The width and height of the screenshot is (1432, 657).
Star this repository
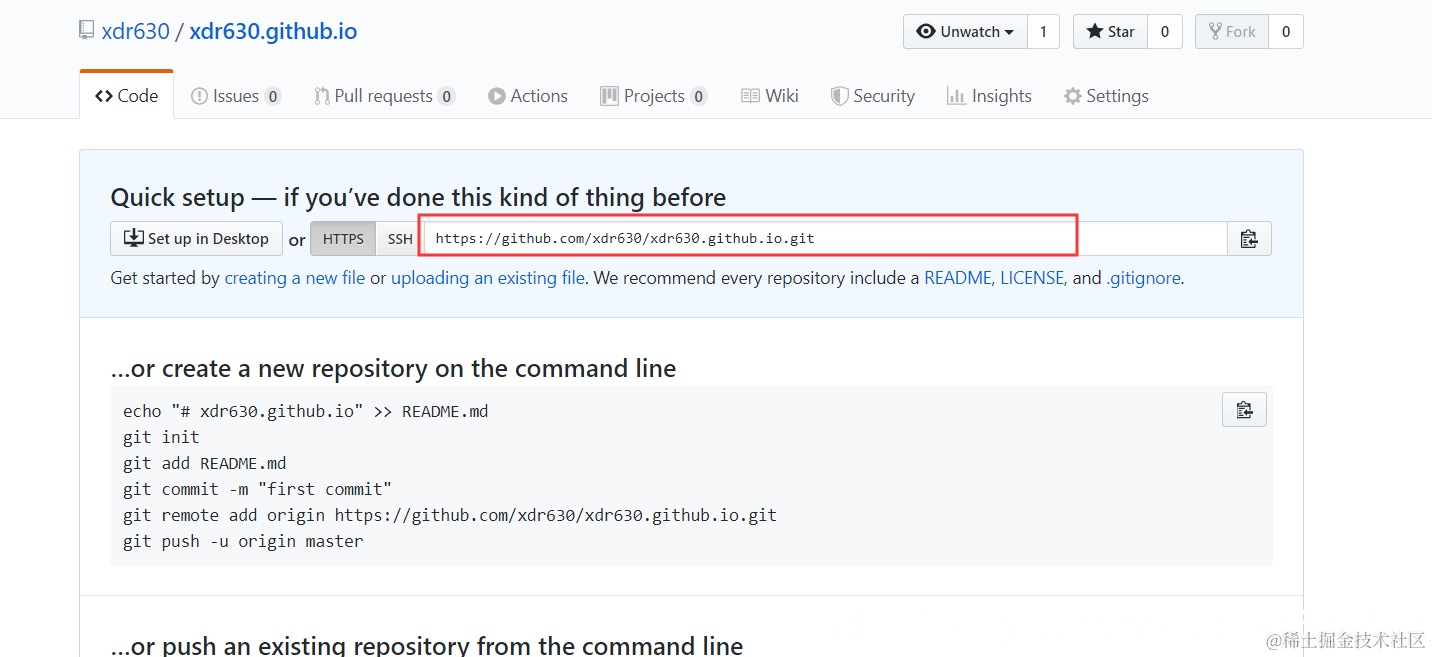pos(1110,32)
